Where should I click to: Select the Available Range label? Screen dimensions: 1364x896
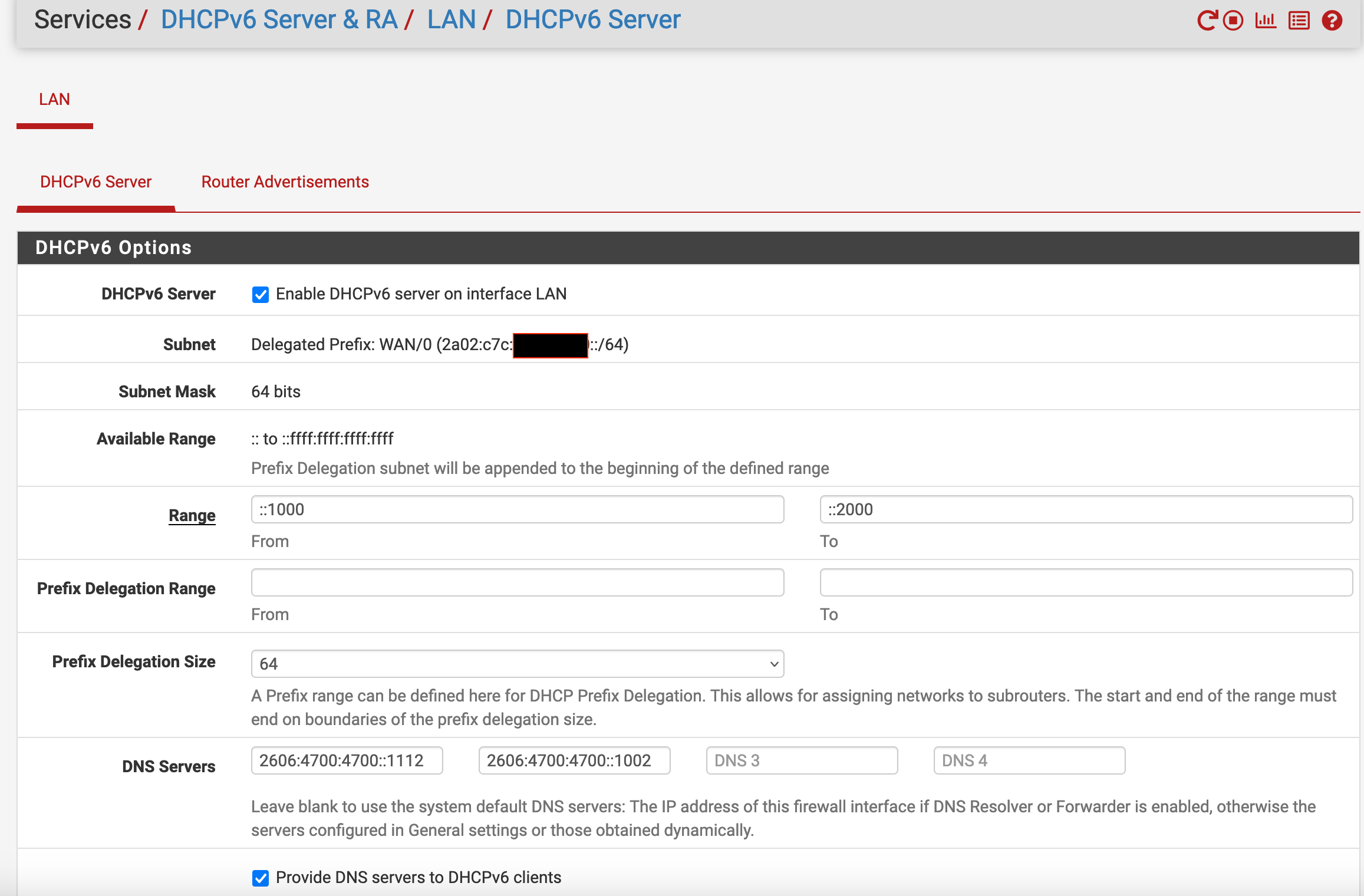[x=156, y=439]
